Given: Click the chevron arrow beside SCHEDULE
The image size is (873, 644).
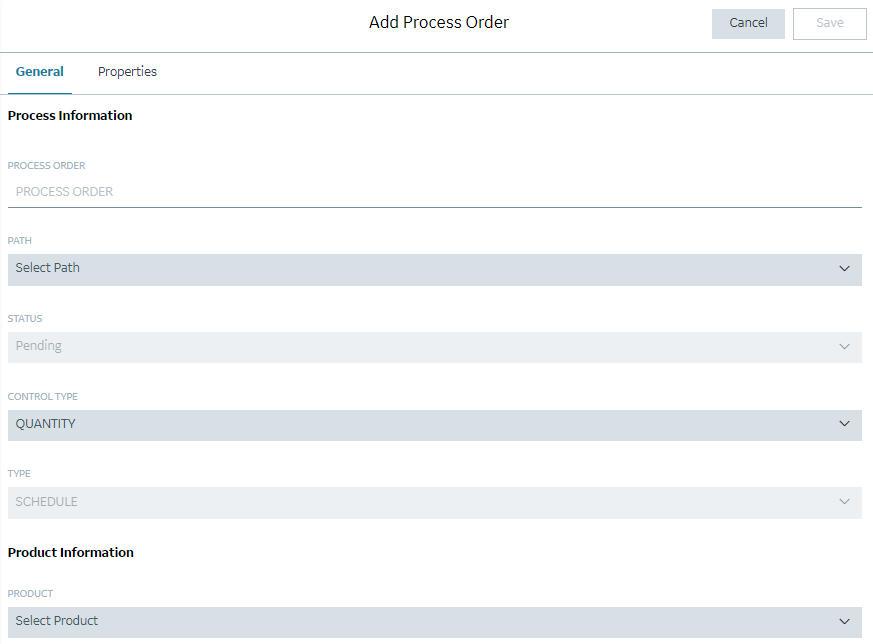Looking at the screenshot, I should click(844, 502).
